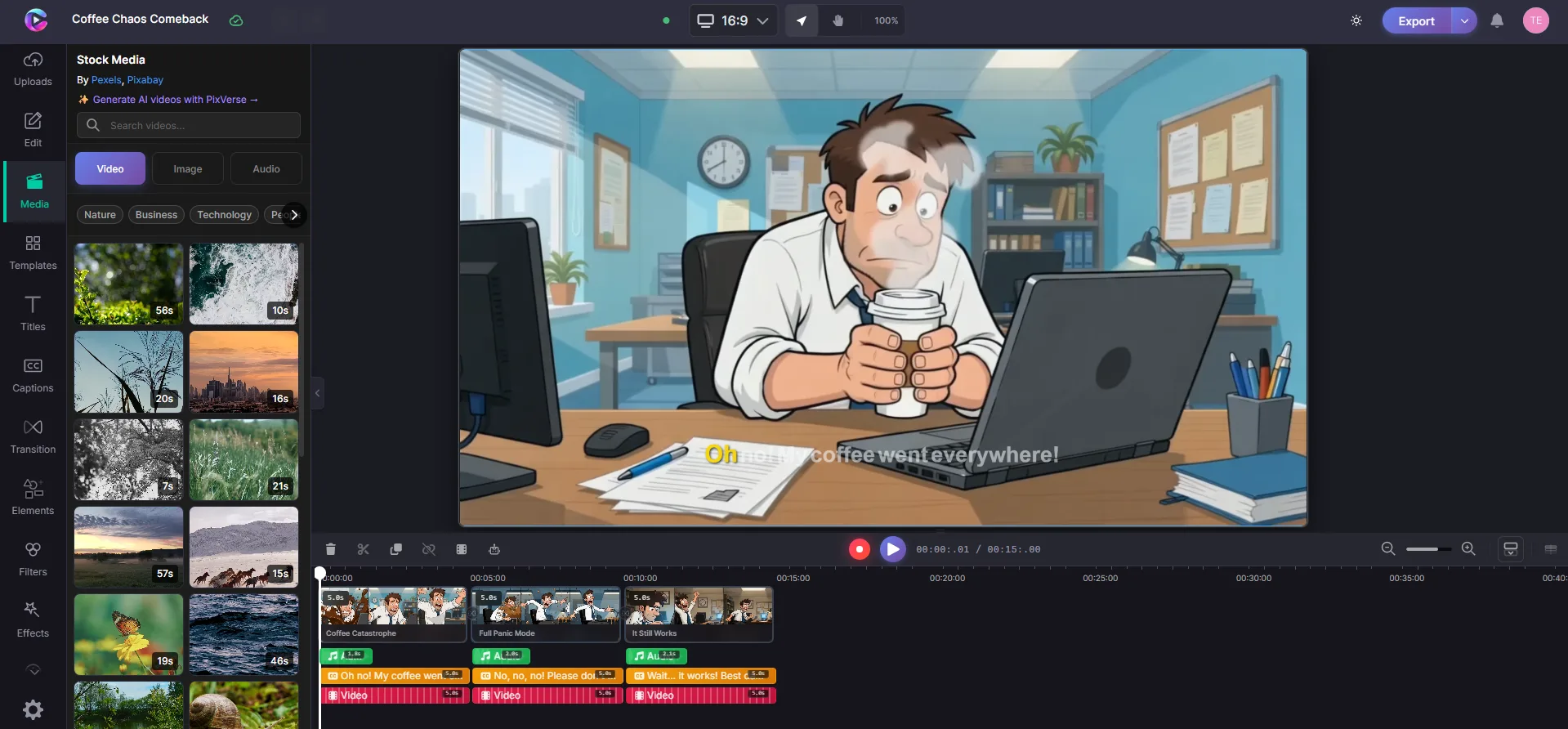
Task: Switch to the Audio tab
Action: click(x=266, y=169)
